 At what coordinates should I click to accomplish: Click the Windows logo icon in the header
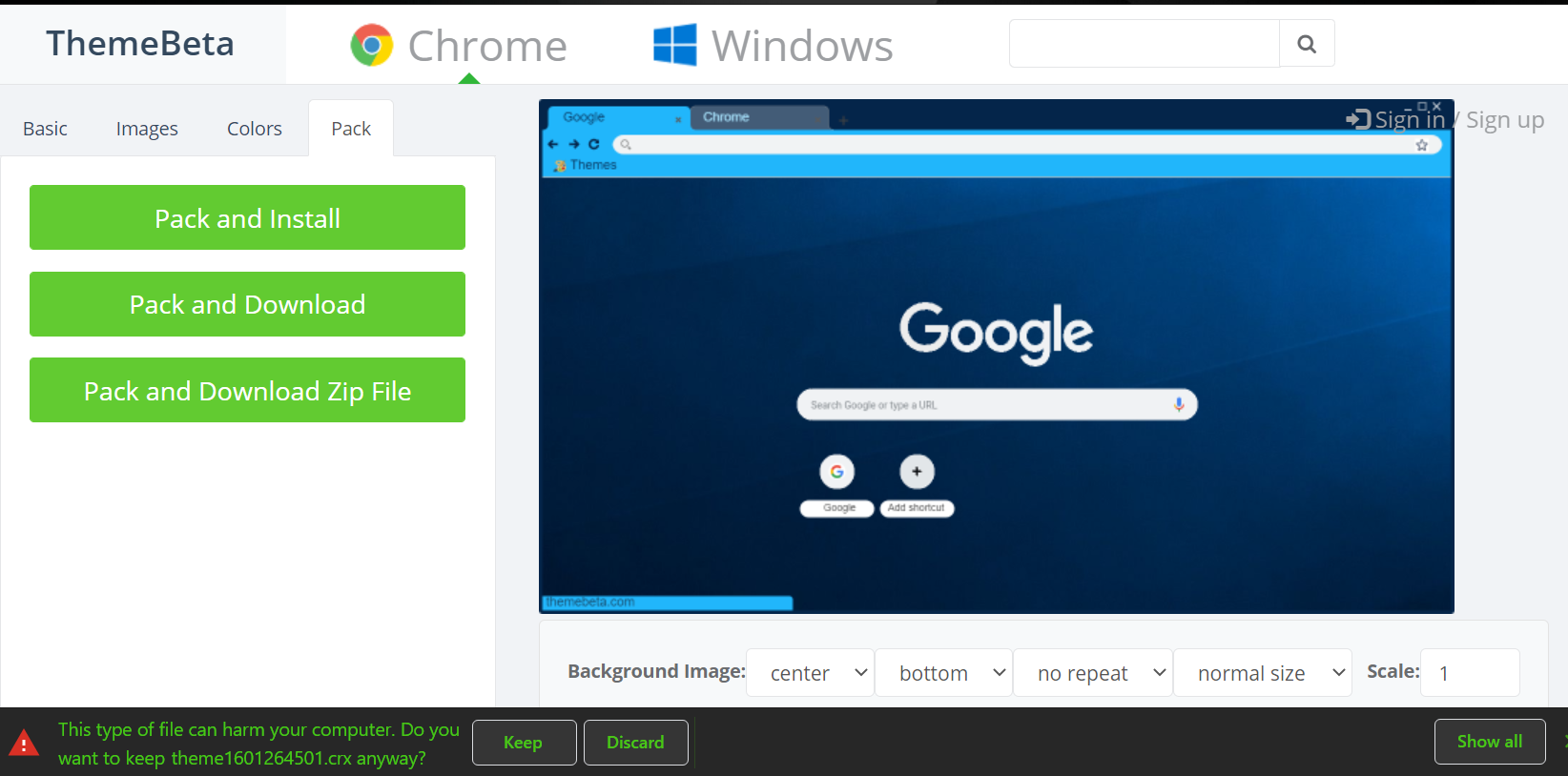click(675, 45)
